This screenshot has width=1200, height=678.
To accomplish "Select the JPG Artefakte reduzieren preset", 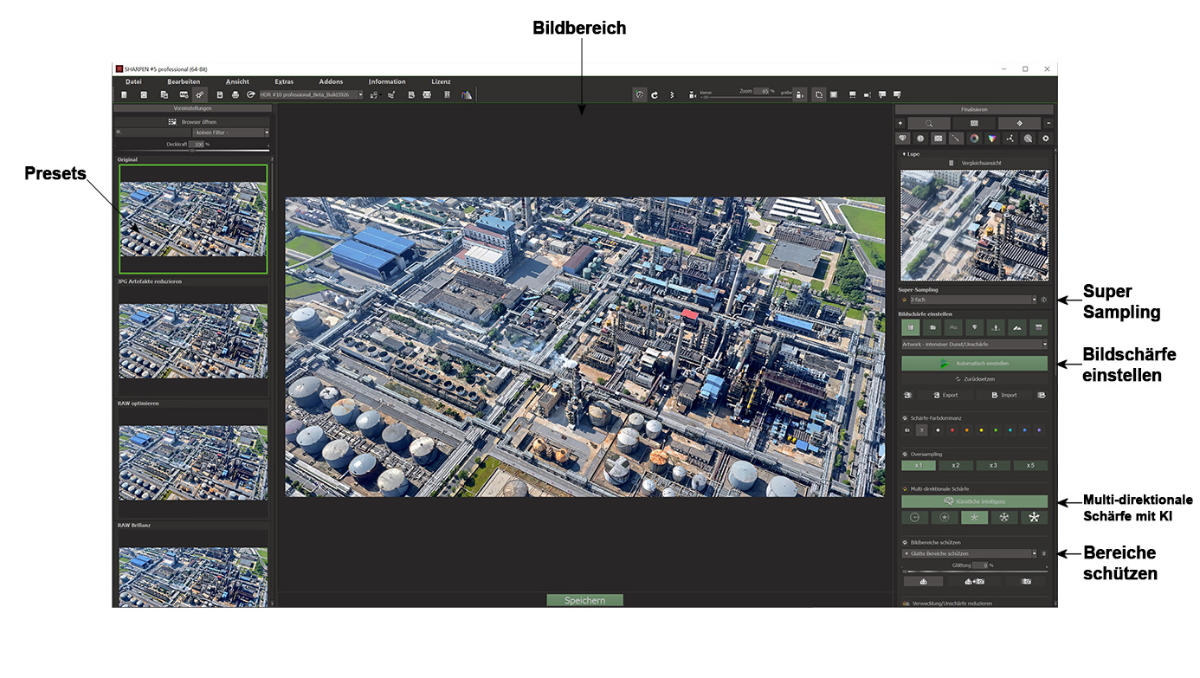I will tap(193, 340).
